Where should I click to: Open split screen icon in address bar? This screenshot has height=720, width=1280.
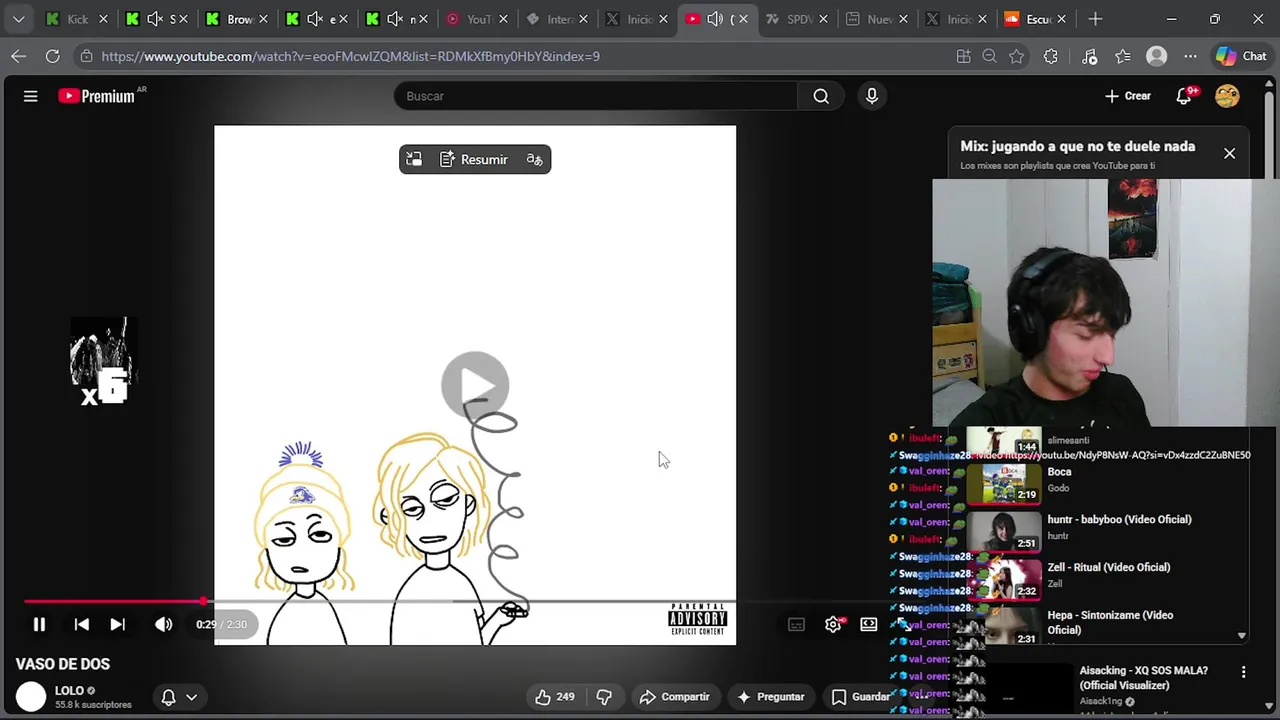tap(964, 56)
